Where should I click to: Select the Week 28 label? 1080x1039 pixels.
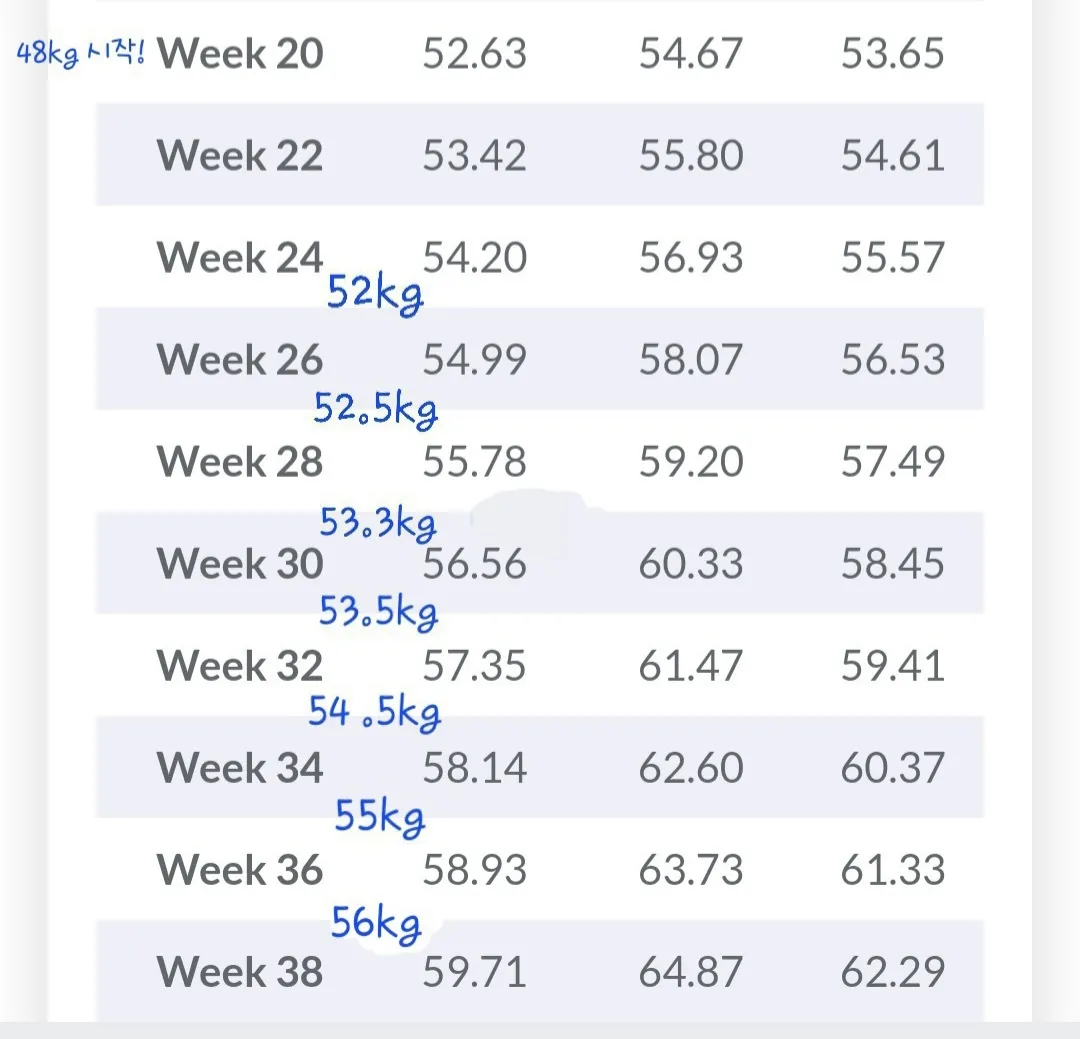pyautogui.click(x=240, y=461)
